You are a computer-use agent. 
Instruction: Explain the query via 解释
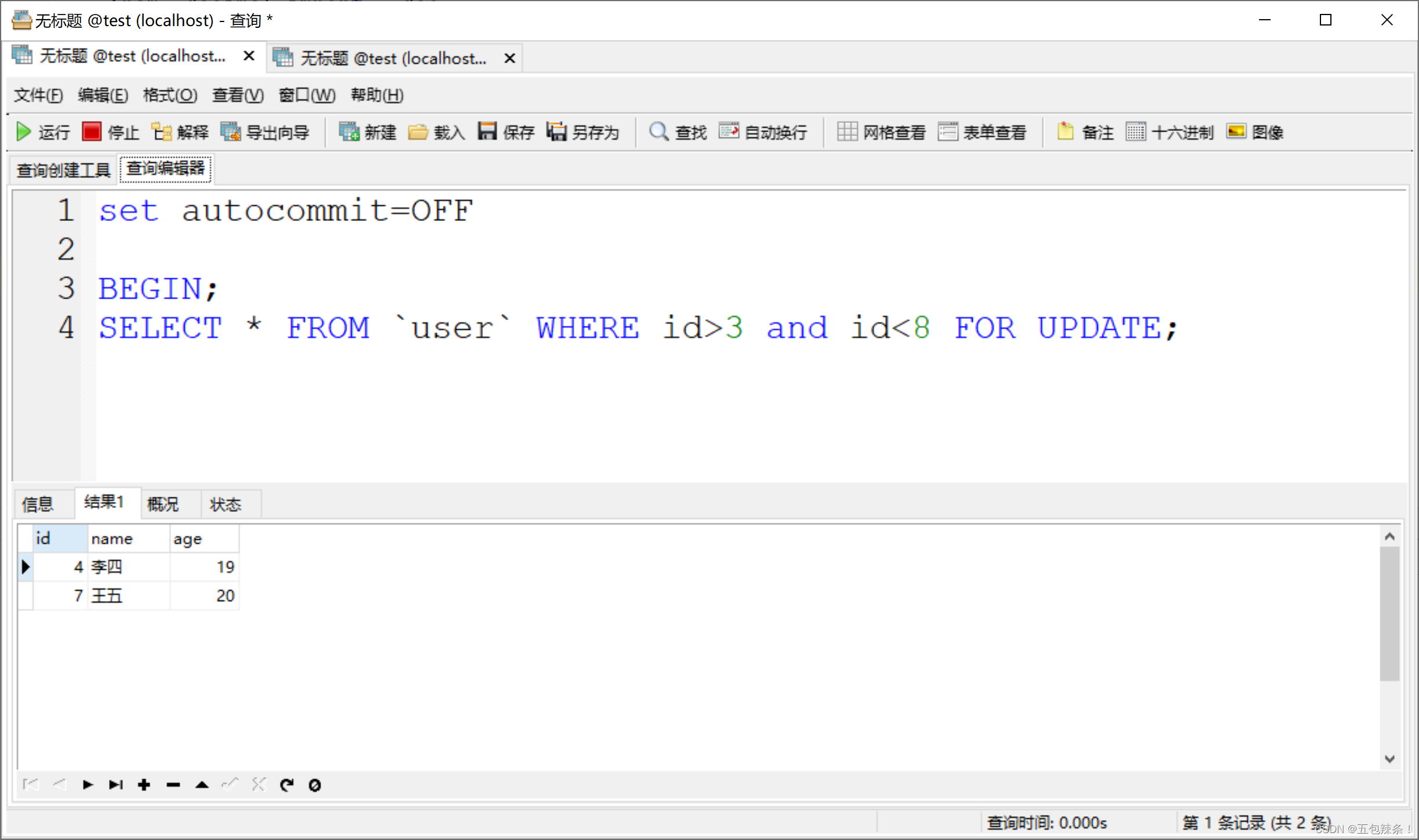tap(180, 132)
